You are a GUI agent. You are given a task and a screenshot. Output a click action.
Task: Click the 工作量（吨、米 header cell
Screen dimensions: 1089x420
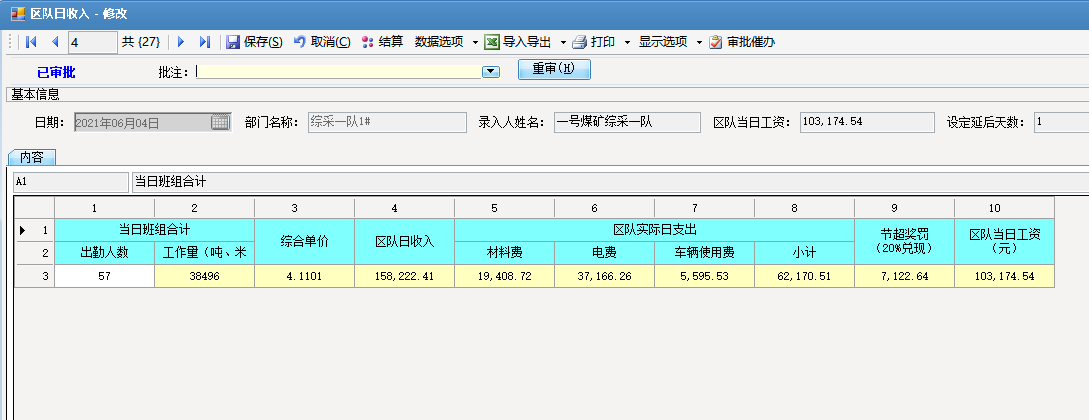pos(204,253)
